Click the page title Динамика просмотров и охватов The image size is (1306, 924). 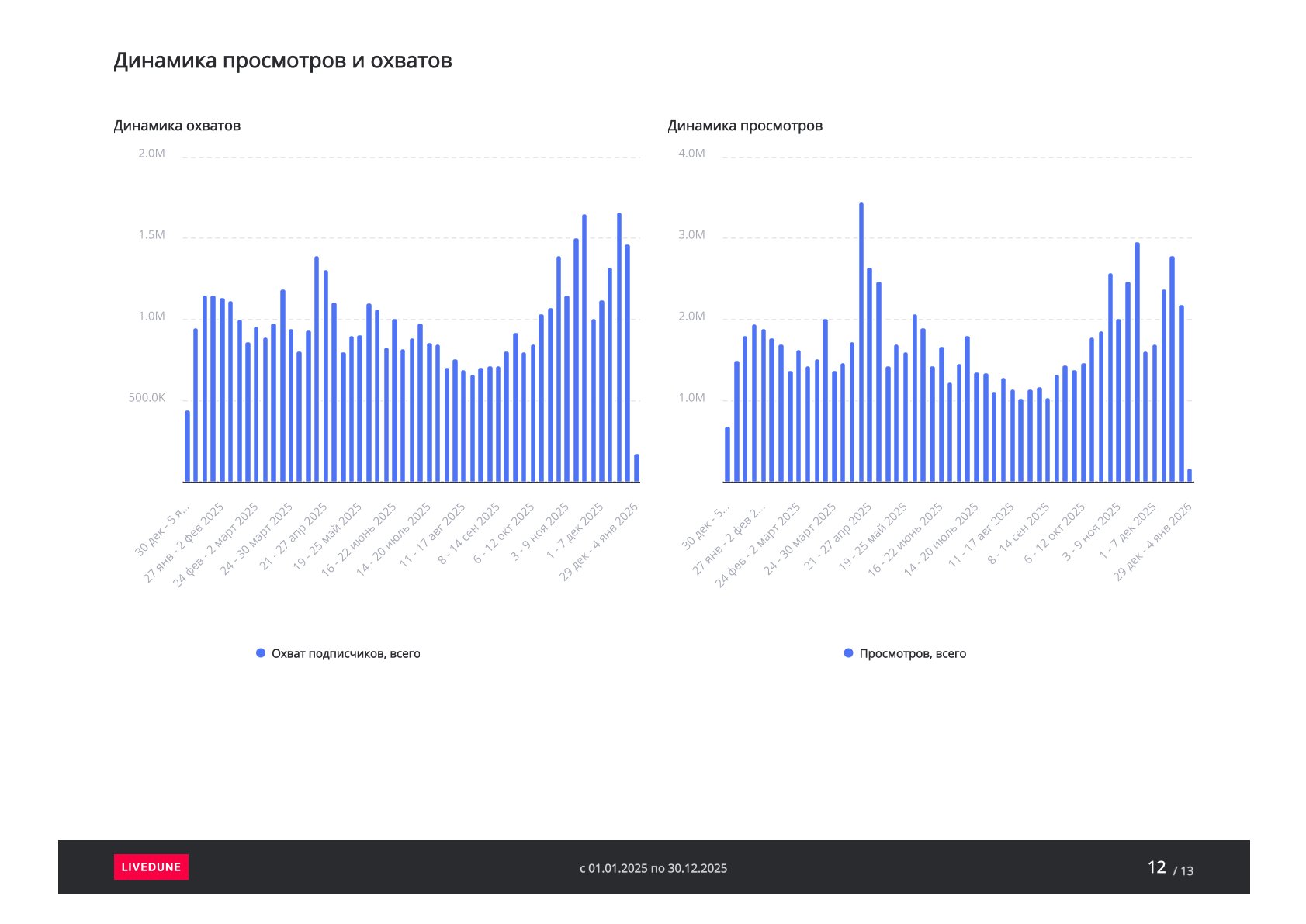click(282, 61)
